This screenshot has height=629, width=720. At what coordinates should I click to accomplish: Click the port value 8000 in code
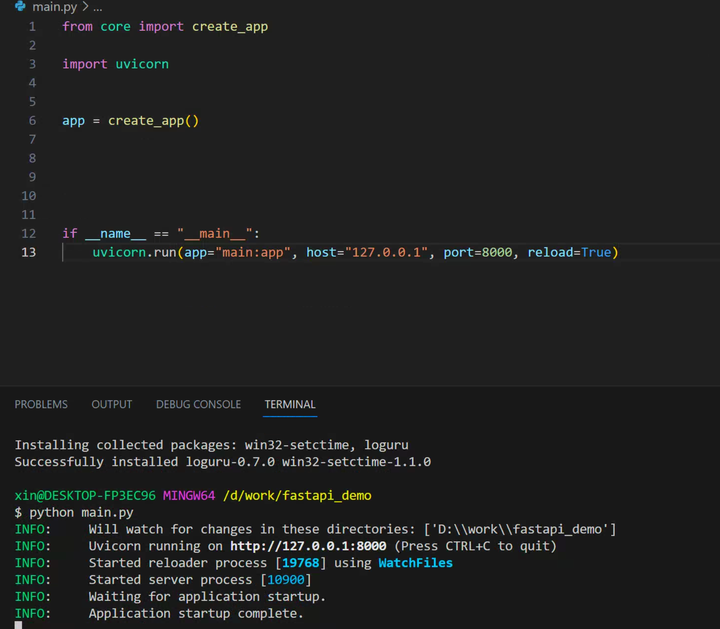tap(497, 253)
